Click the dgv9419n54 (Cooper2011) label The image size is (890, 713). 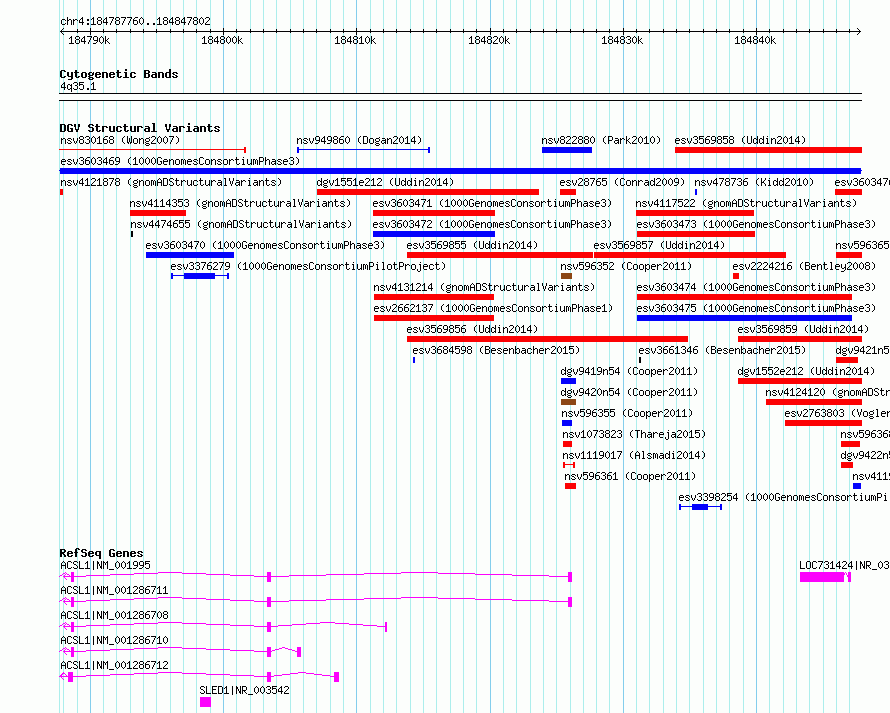click(629, 371)
